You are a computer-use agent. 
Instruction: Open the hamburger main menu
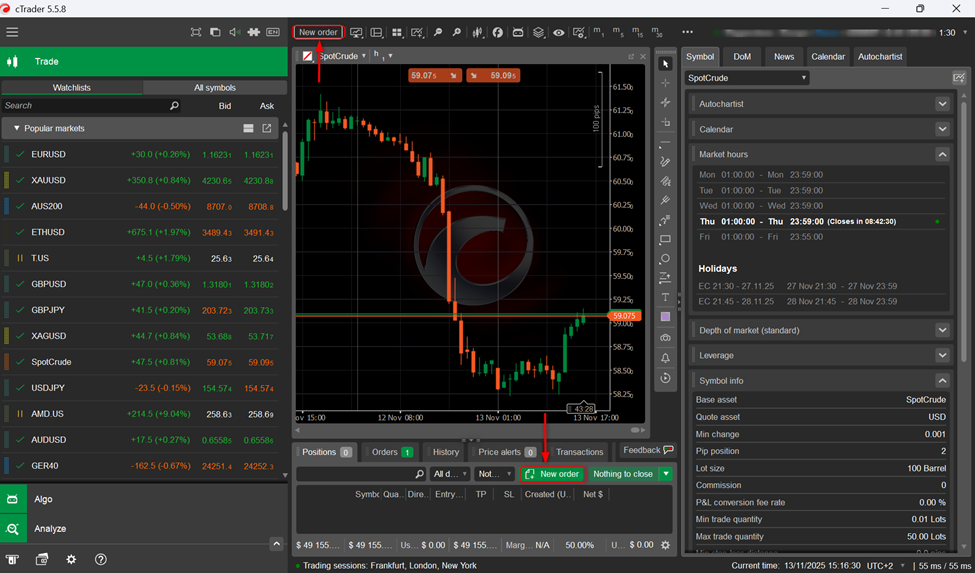coord(12,32)
